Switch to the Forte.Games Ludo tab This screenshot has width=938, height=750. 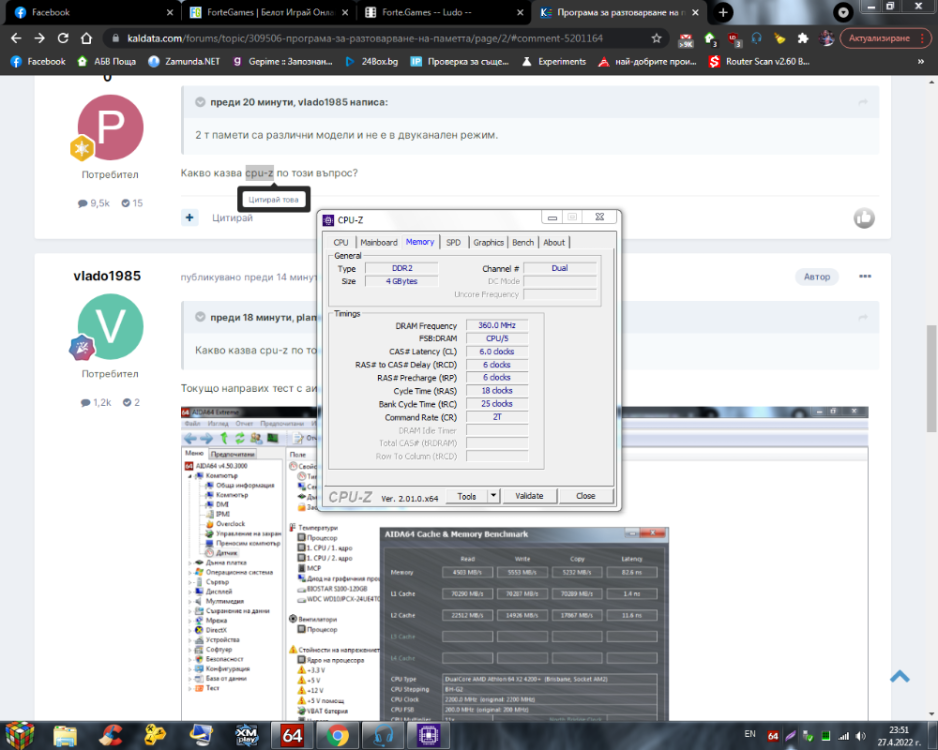[444, 12]
